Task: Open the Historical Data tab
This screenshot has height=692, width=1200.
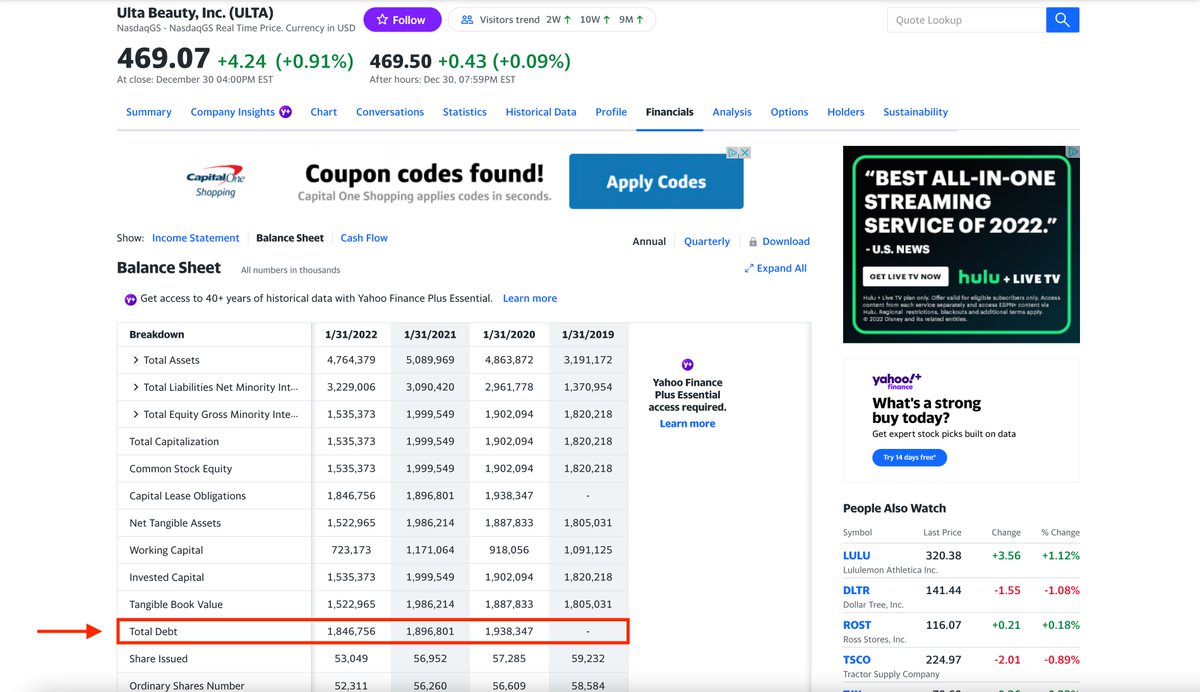Action: tap(541, 112)
